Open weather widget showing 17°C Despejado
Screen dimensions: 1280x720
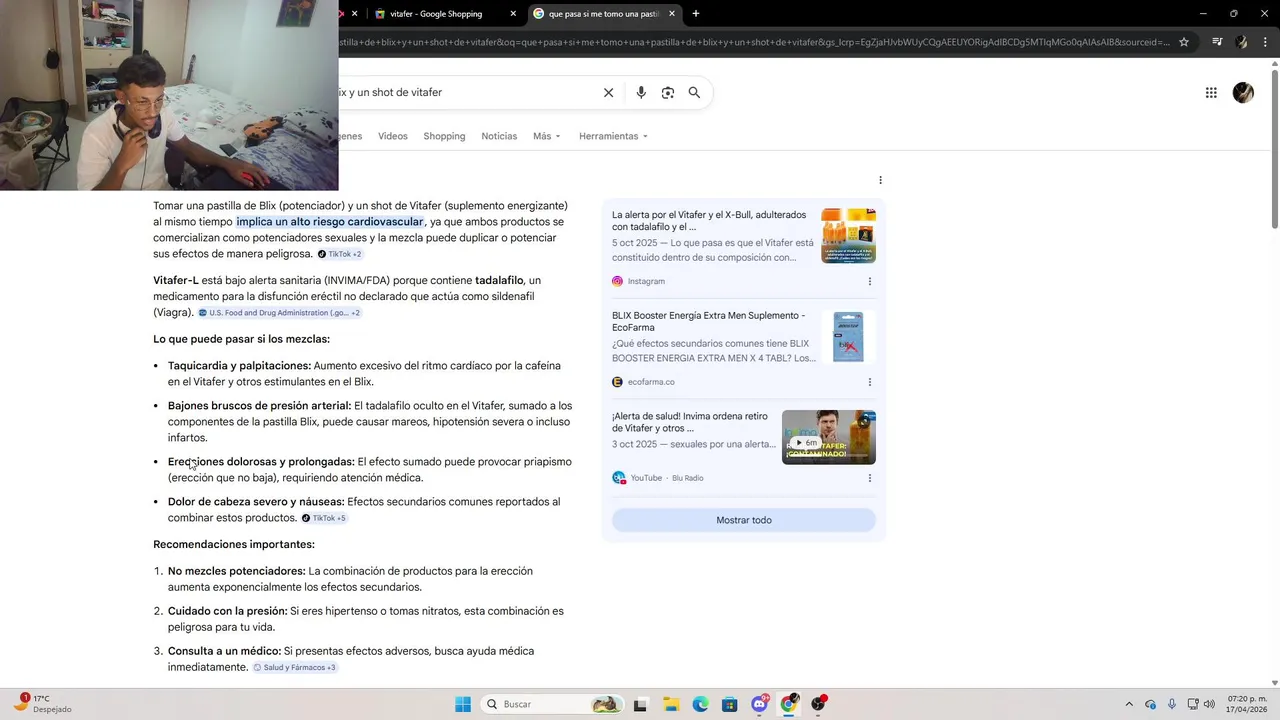point(41,704)
